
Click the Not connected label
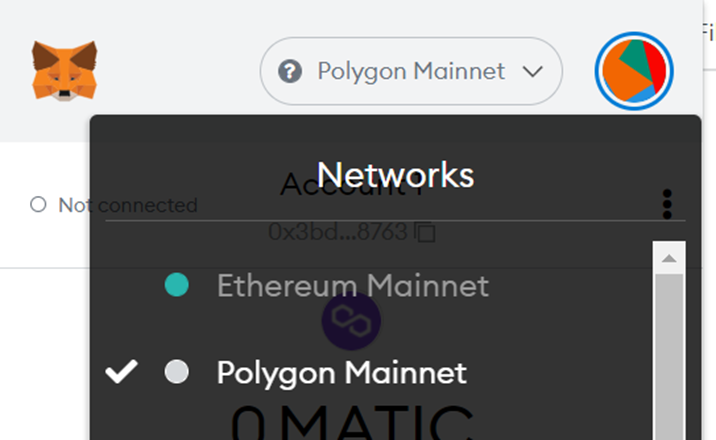click(x=128, y=205)
